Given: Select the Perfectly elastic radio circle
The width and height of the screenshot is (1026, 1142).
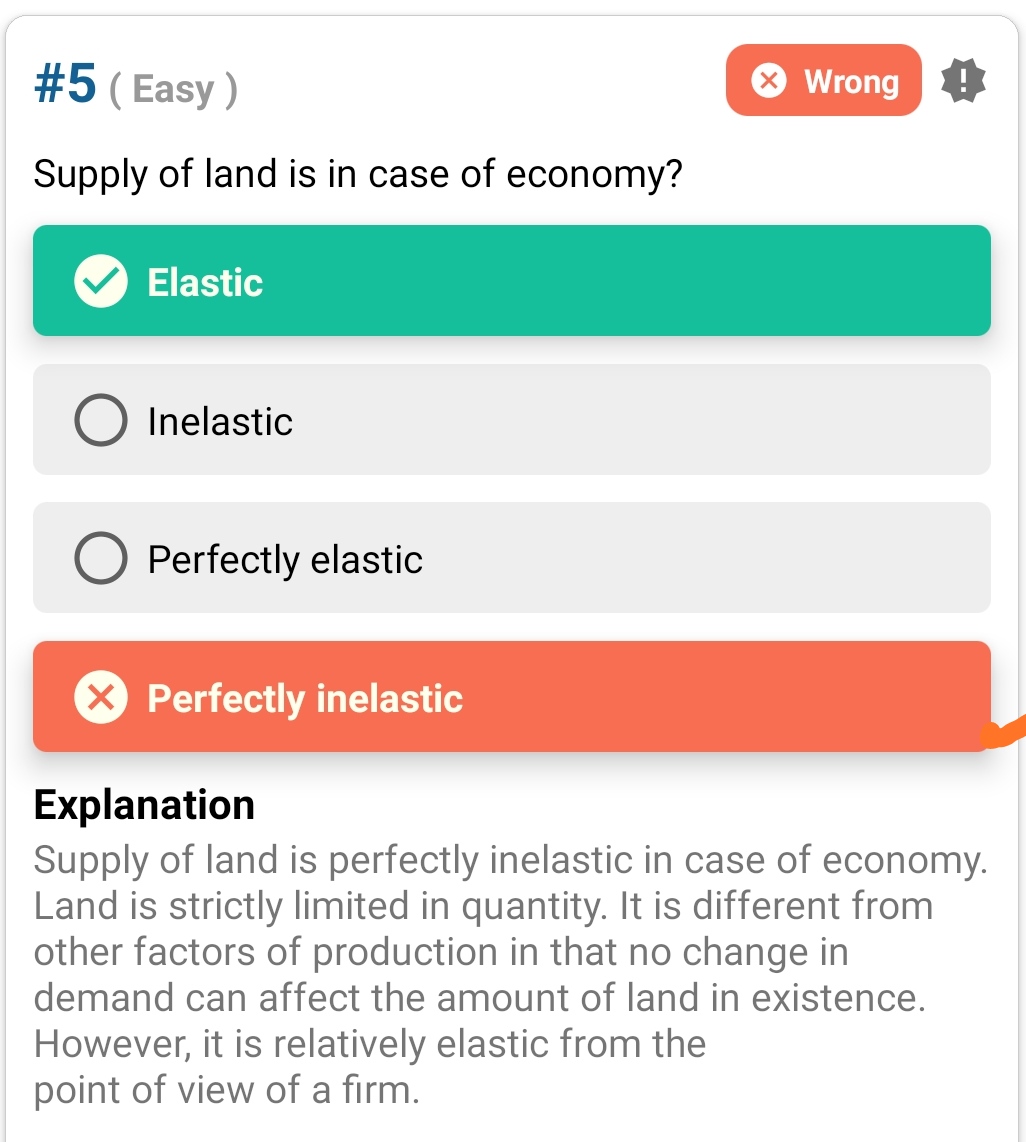Looking at the screenshot, I should tap(100, 559).
